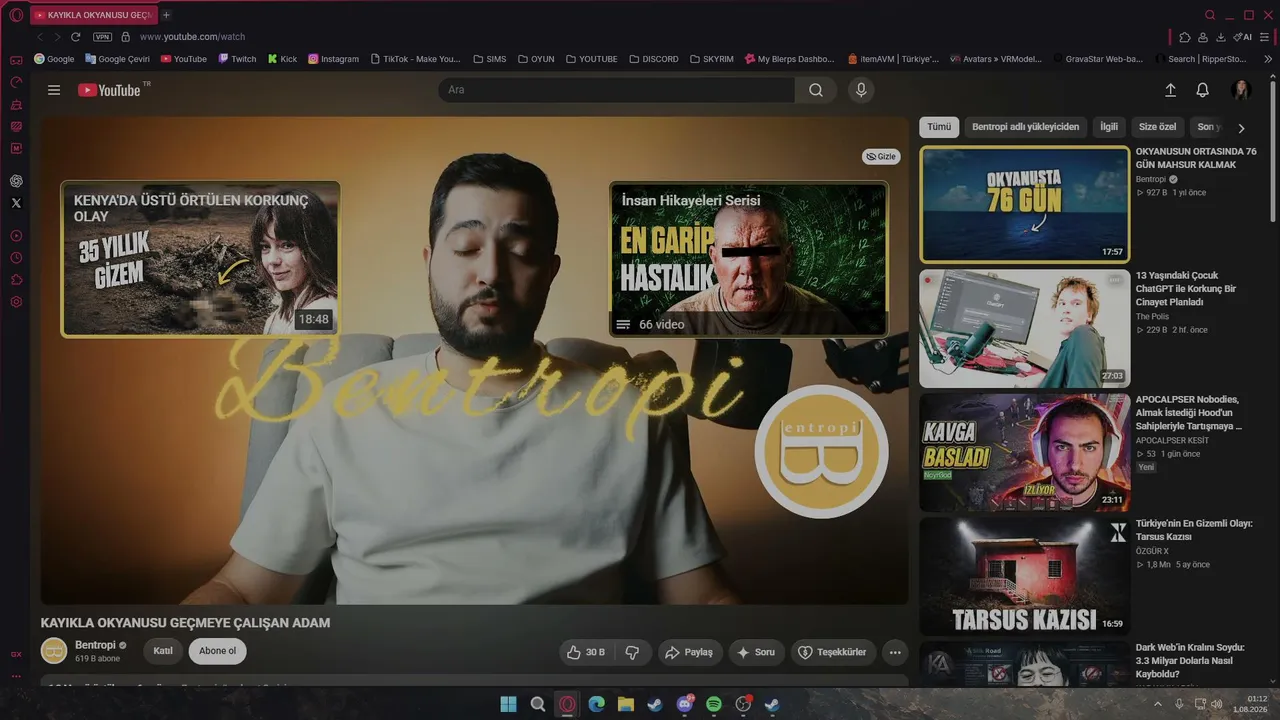Select the 'Size özel' filter chip
This screenshot has height=720, width=1280.
[1158, 127]
